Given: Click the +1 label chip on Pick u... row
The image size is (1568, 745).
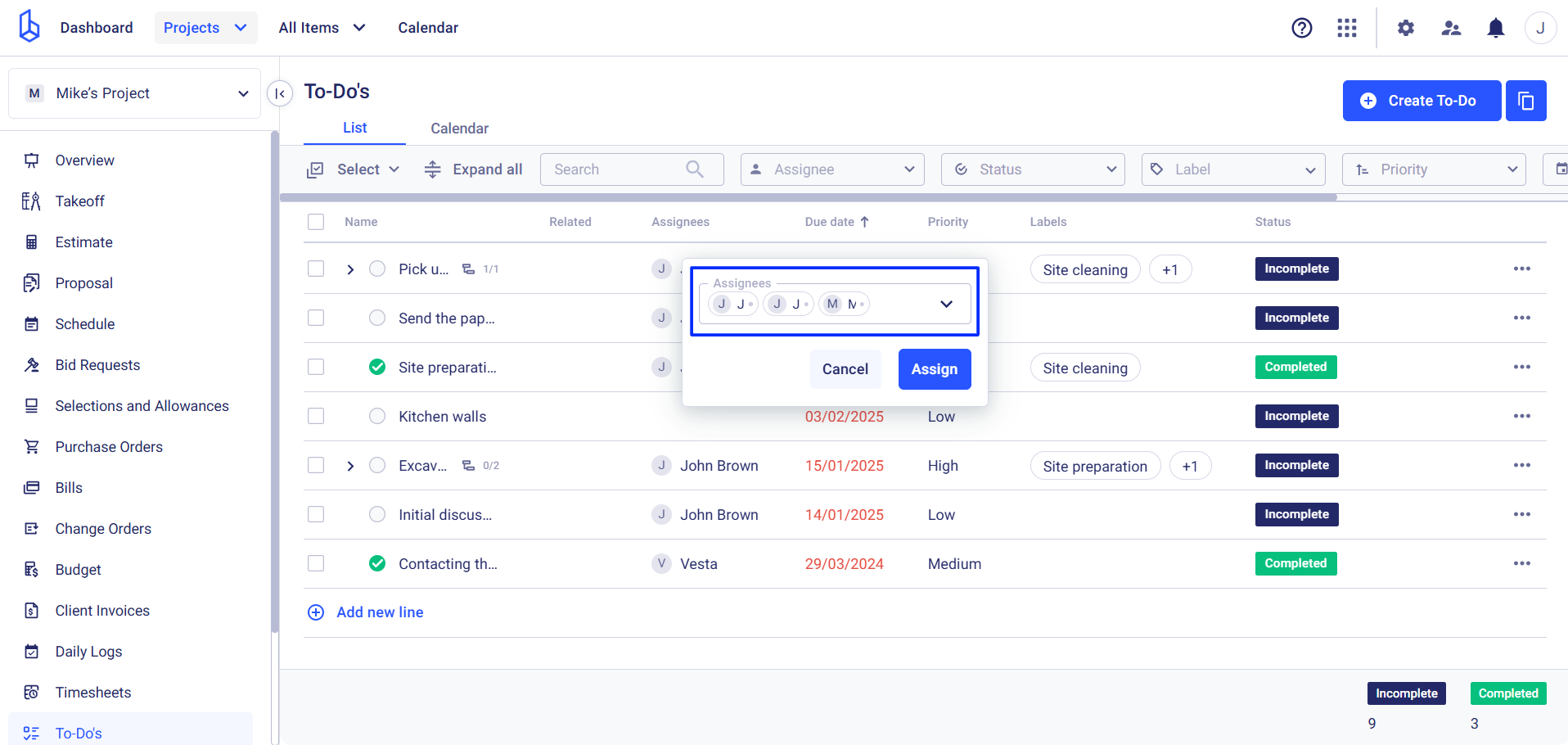Looking at the screenshot, I should click(1170, 269).
